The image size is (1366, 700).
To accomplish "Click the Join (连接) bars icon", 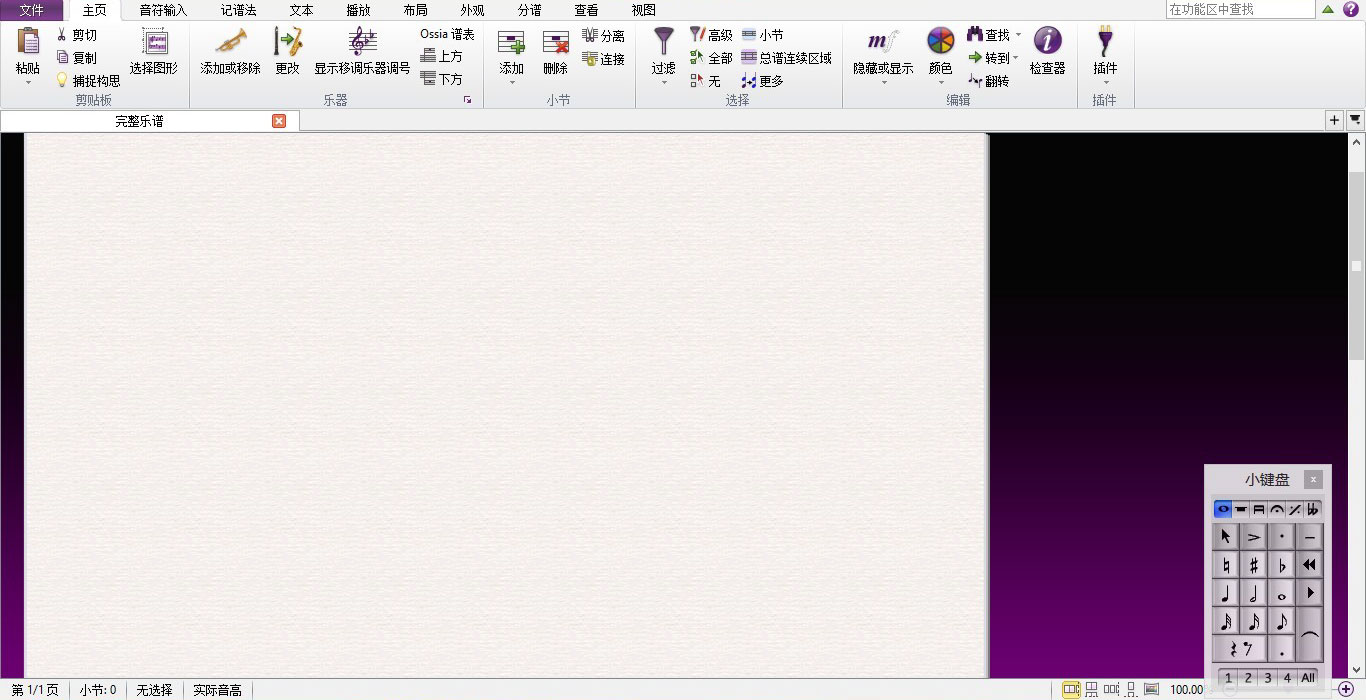I will 590,59.
